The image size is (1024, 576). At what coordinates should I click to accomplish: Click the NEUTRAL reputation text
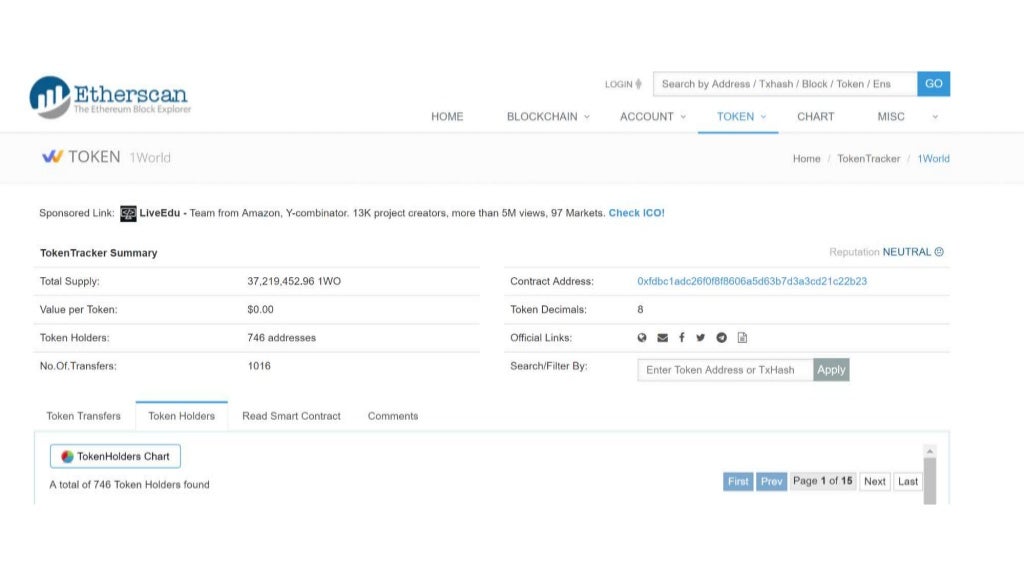[x=906, y=252]
